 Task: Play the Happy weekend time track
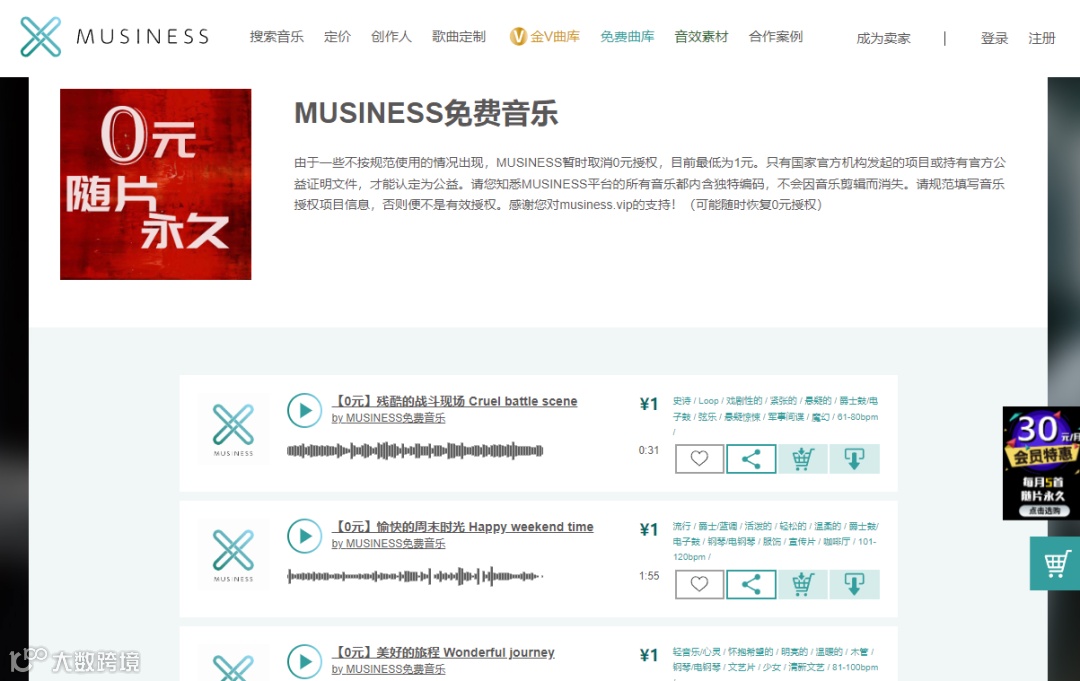pos(304,536)
